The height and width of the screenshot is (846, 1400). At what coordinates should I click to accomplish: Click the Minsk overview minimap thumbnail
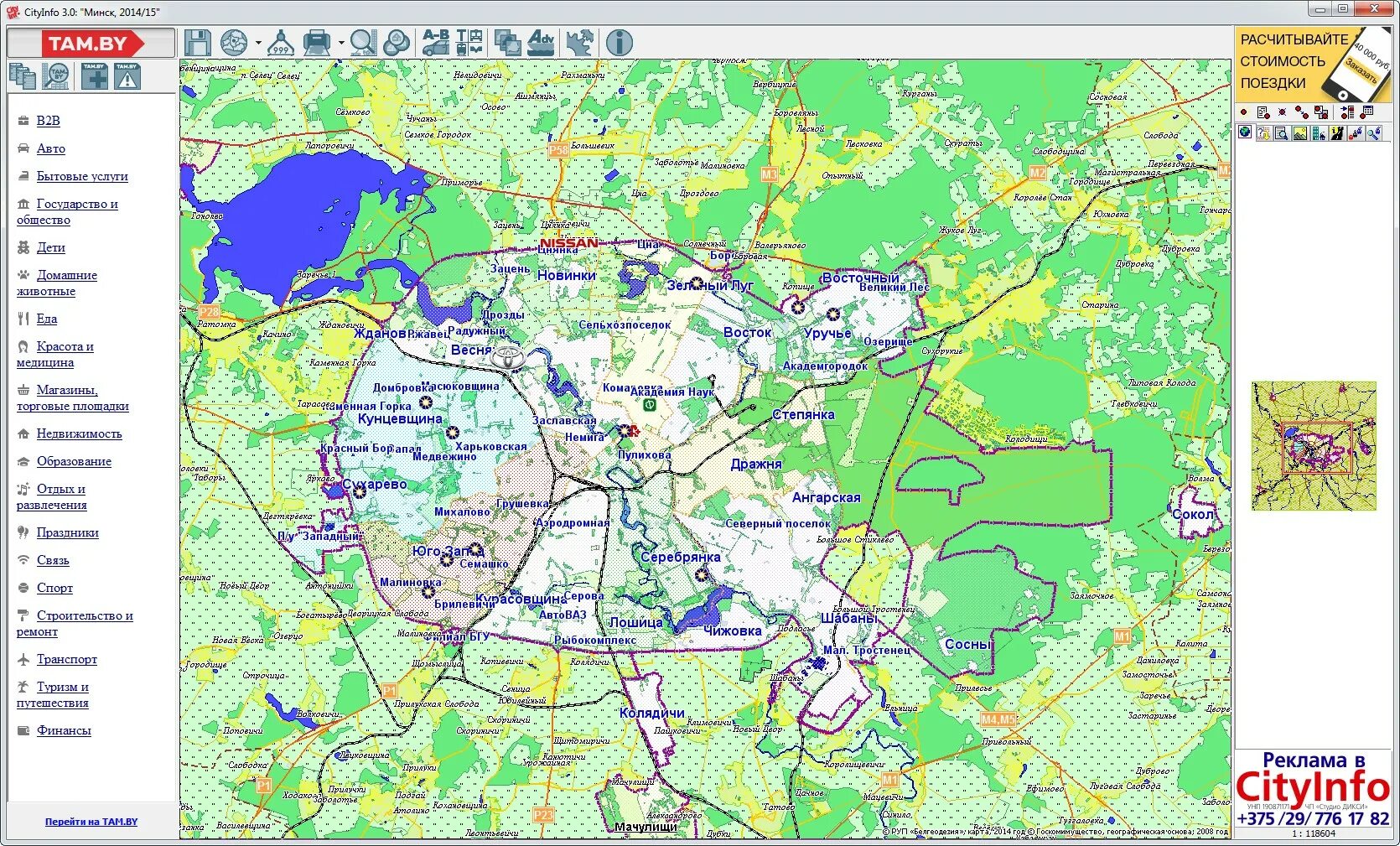click(x=1314, y=446)
